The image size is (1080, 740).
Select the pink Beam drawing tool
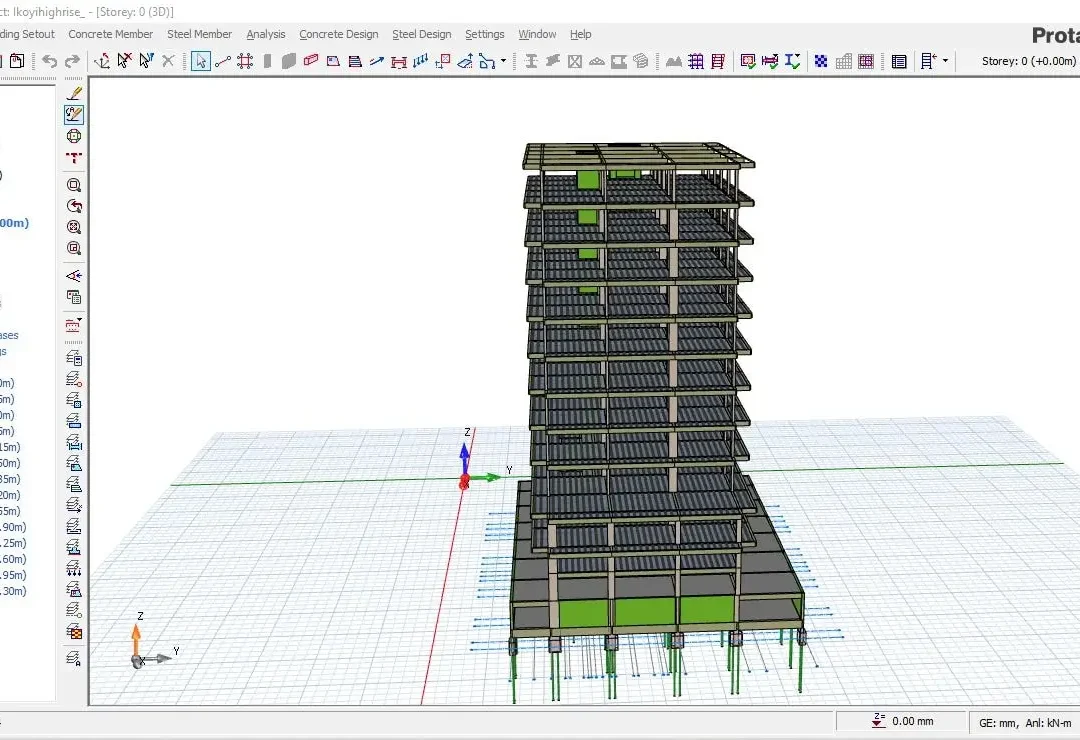[x=311, y=61]
